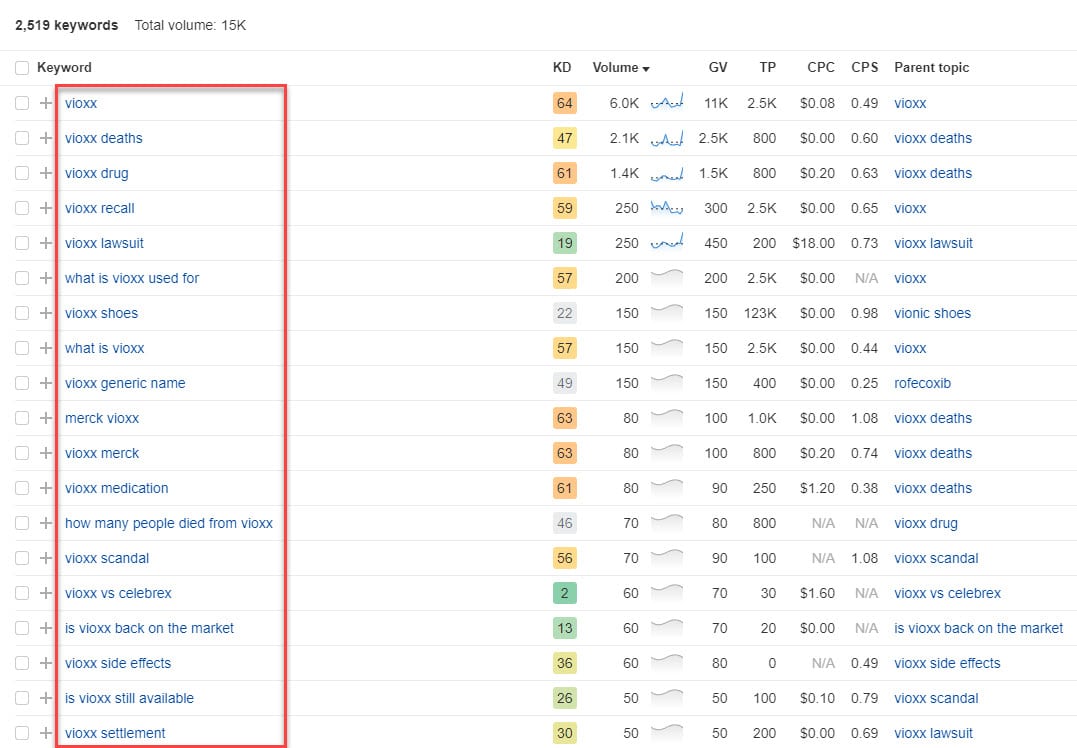Viewport: 1077px width, 748px height.
Task: Add vioxx recall via plus icon
Action: coord(46,208)
